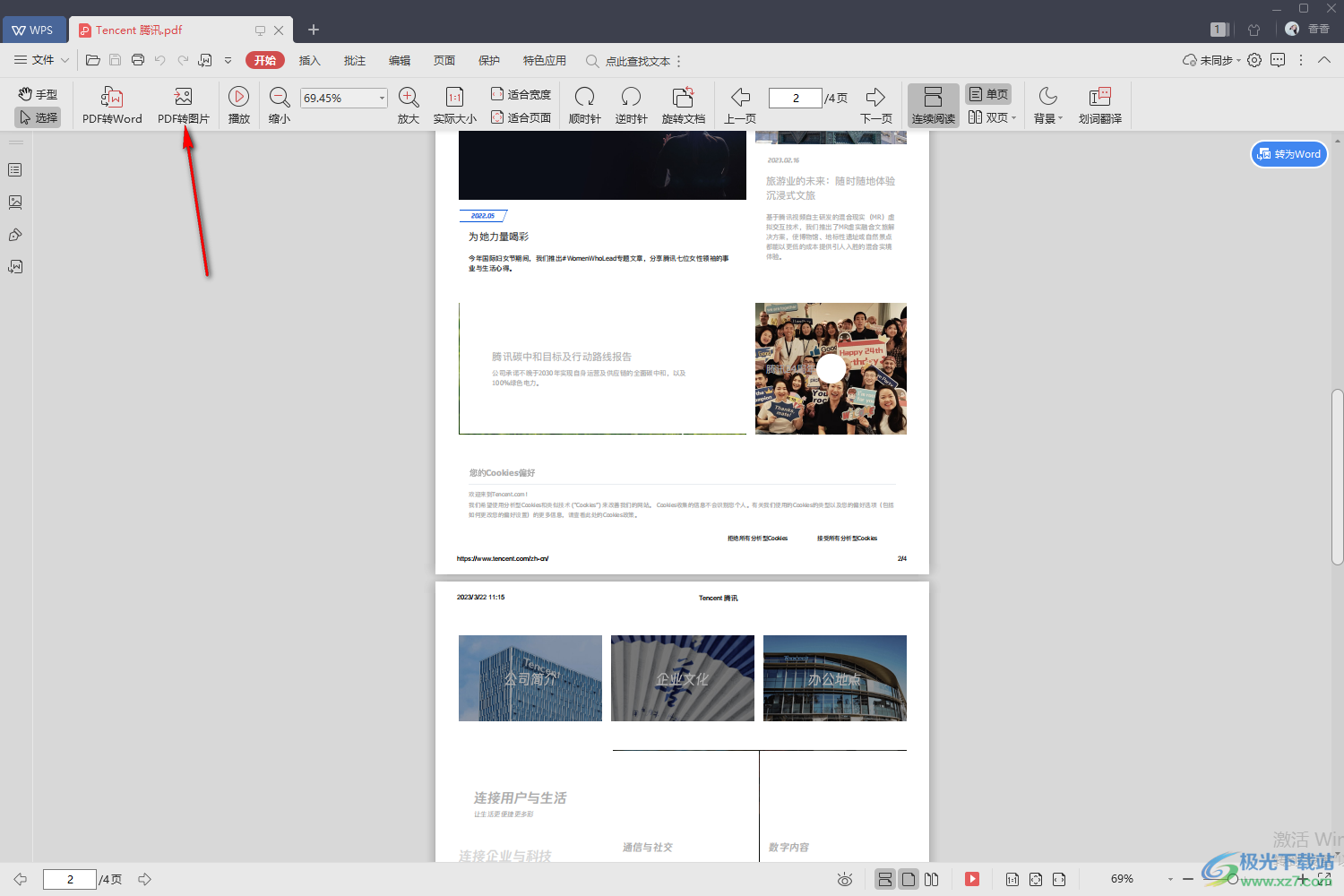
Task: Open the 双页 dropdown arrow
Action: (x=1014, y=117)
